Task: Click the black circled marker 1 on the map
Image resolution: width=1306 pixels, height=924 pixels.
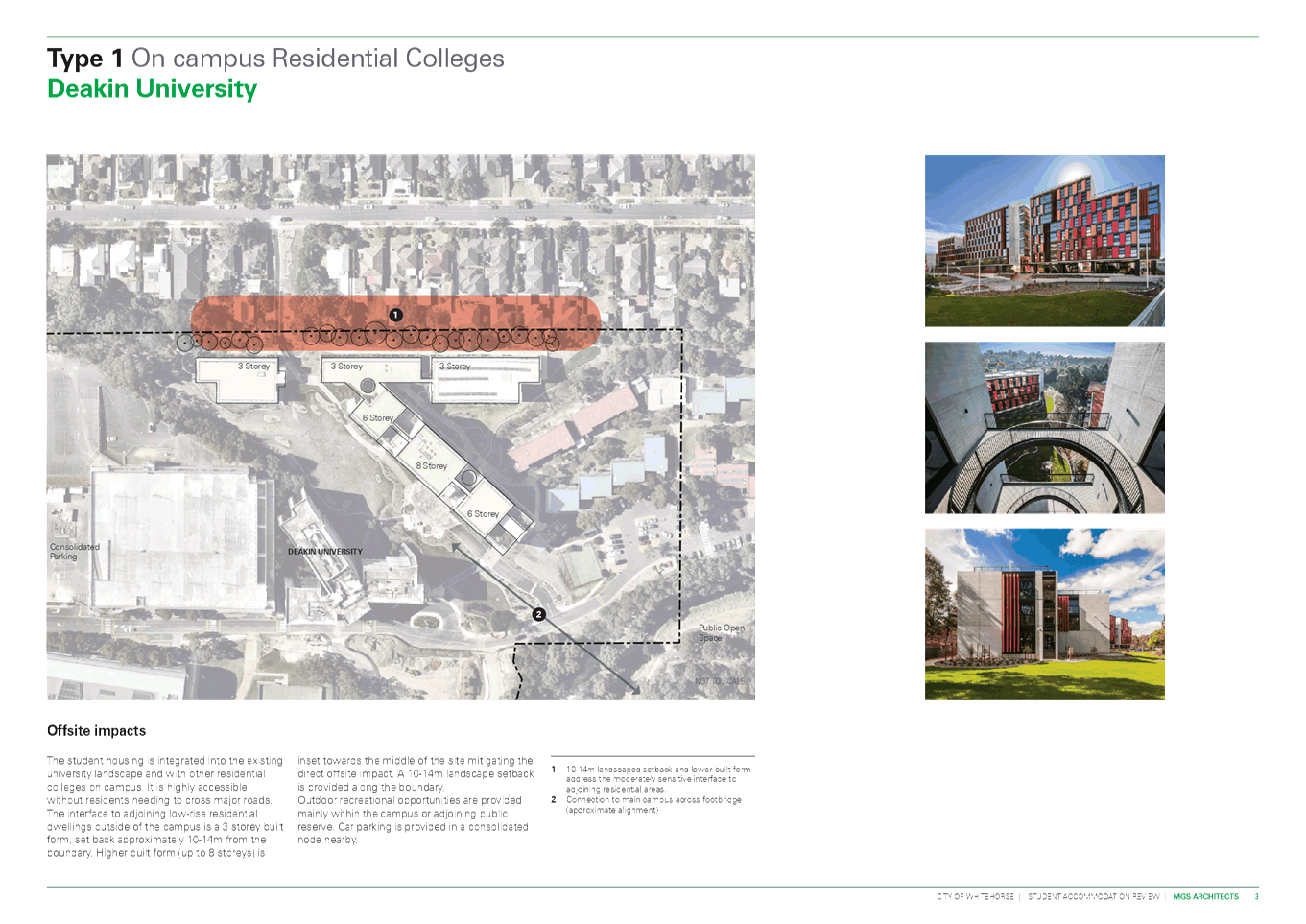Action: point(395,315)
